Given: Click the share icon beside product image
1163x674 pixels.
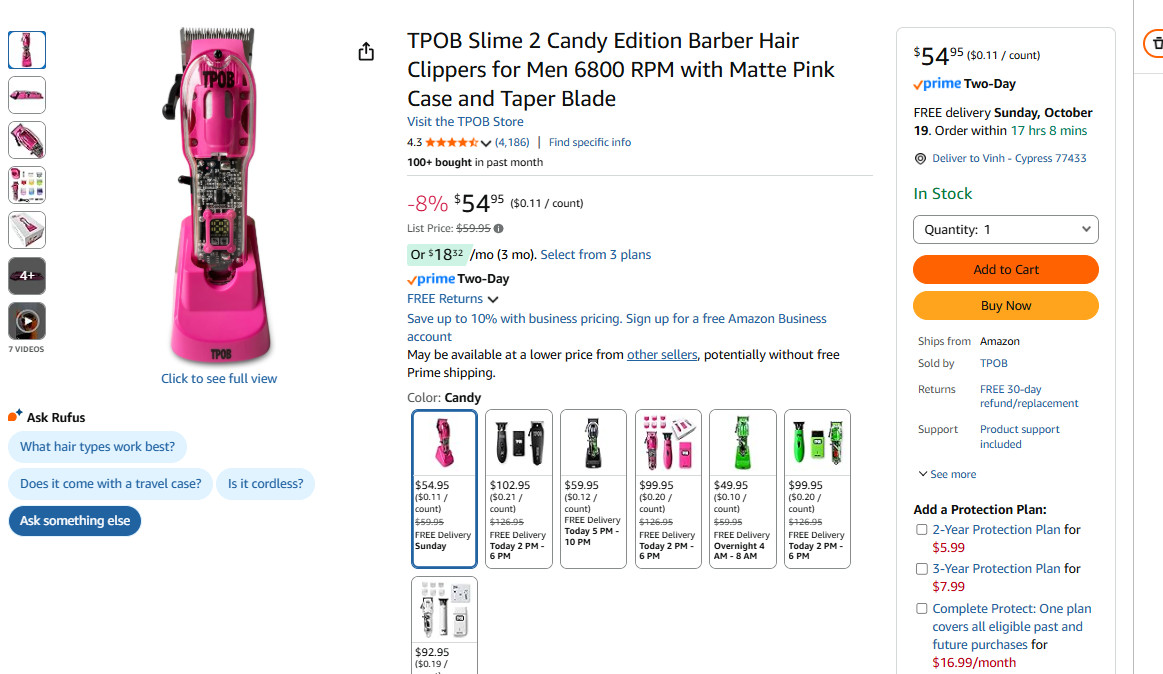Looking at the screenshot, I should point(366,52).
